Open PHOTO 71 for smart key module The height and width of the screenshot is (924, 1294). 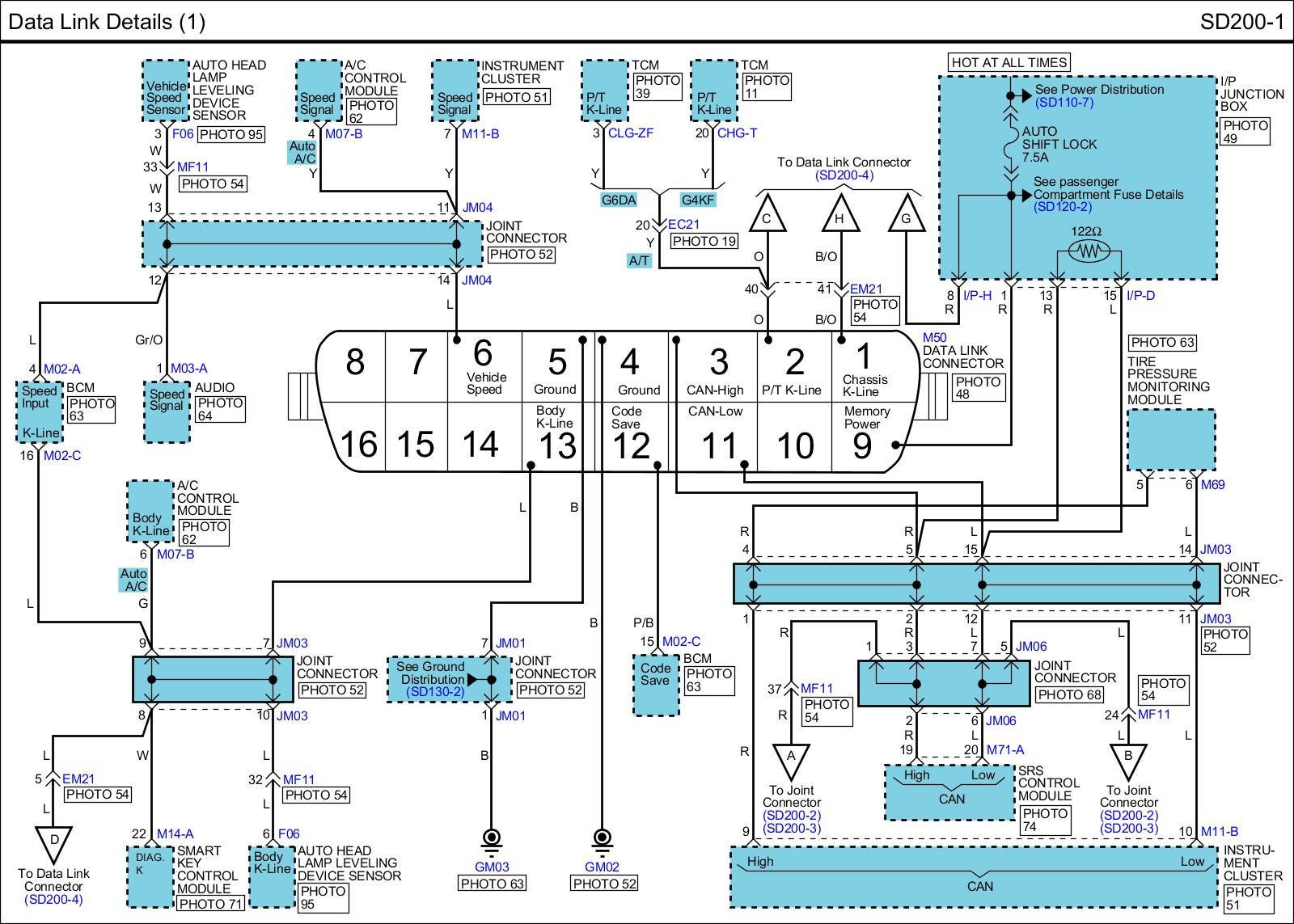(210, 904)
